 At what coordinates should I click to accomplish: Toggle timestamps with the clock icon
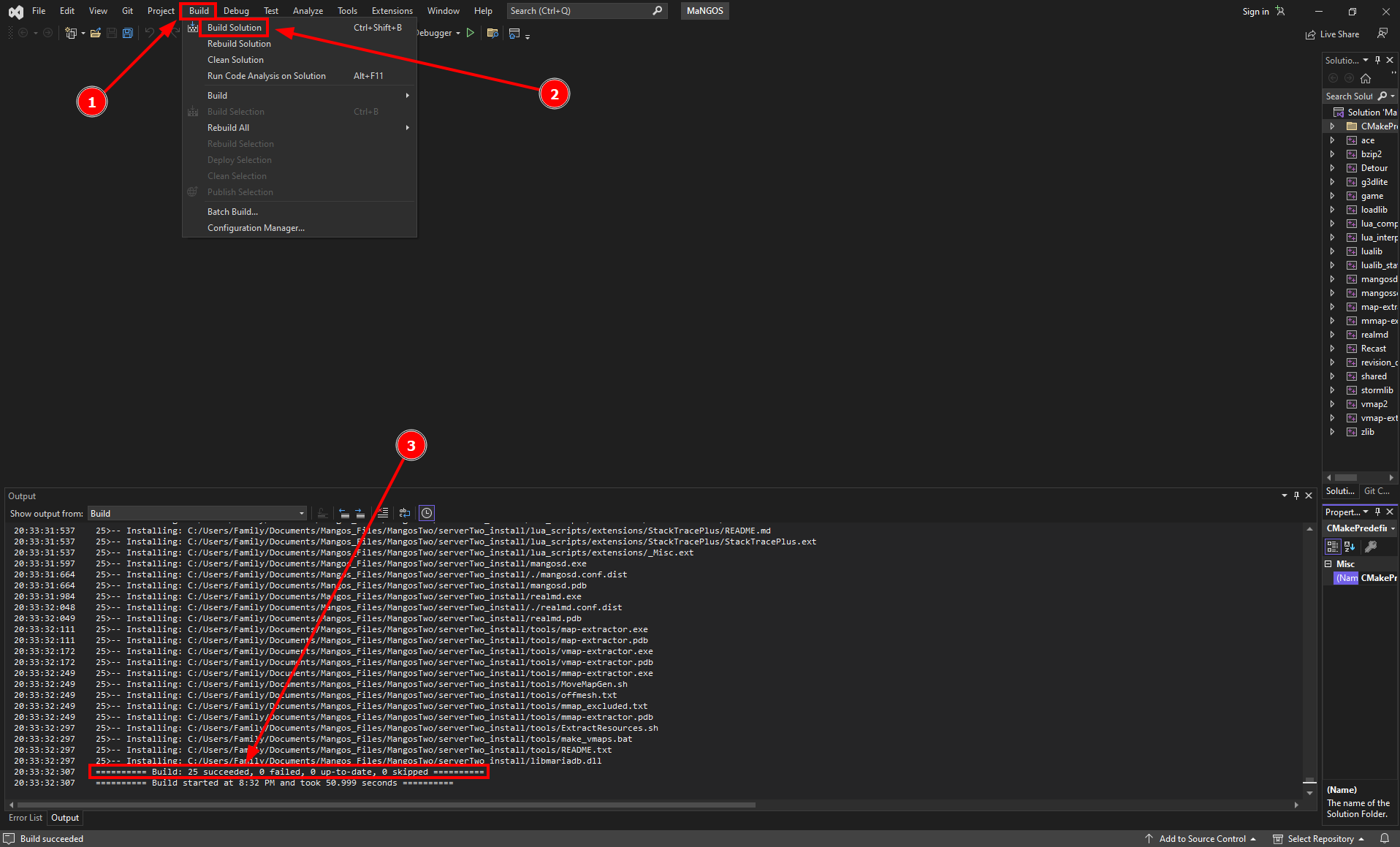(427, 513)
